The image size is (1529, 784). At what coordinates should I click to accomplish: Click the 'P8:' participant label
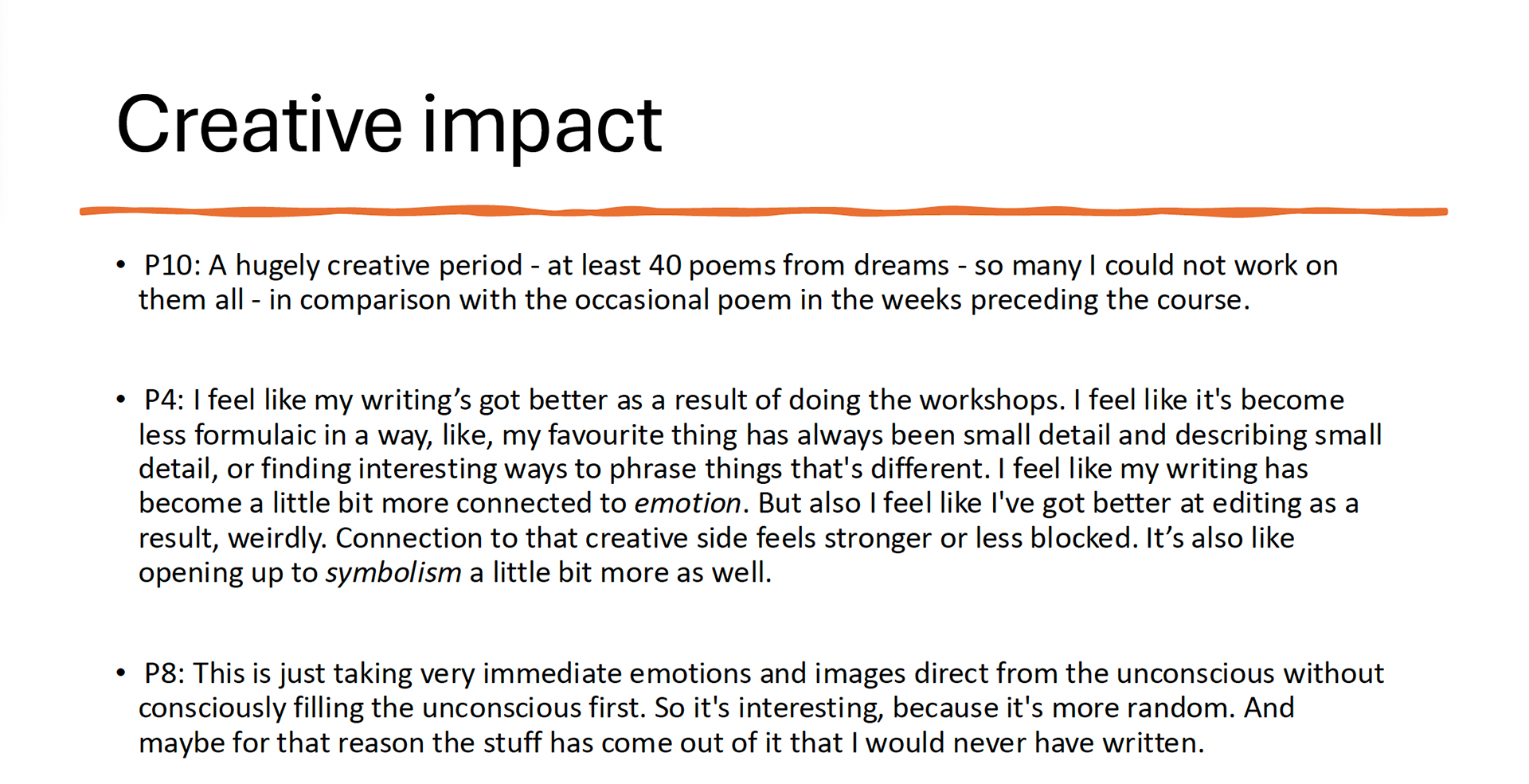164,673
